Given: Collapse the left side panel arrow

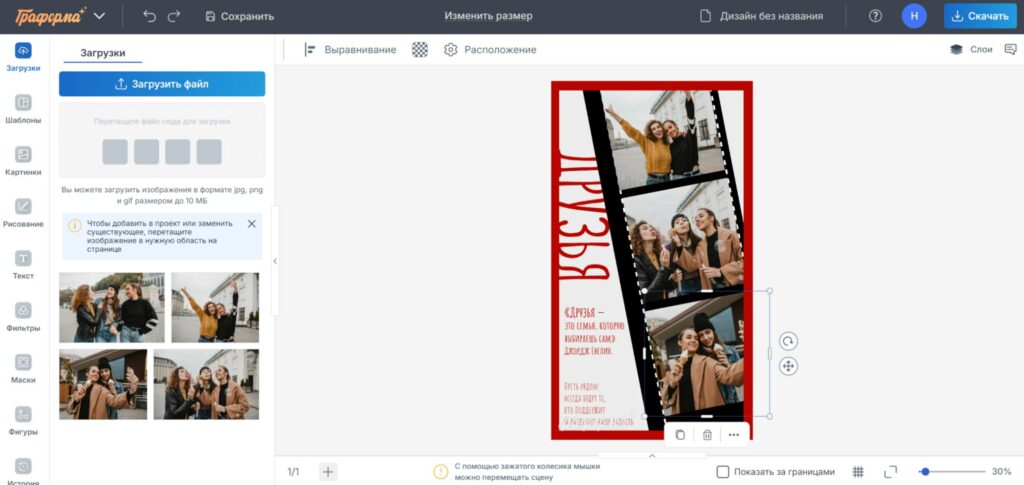Looking at the screenshot, I should click(275, 261).
